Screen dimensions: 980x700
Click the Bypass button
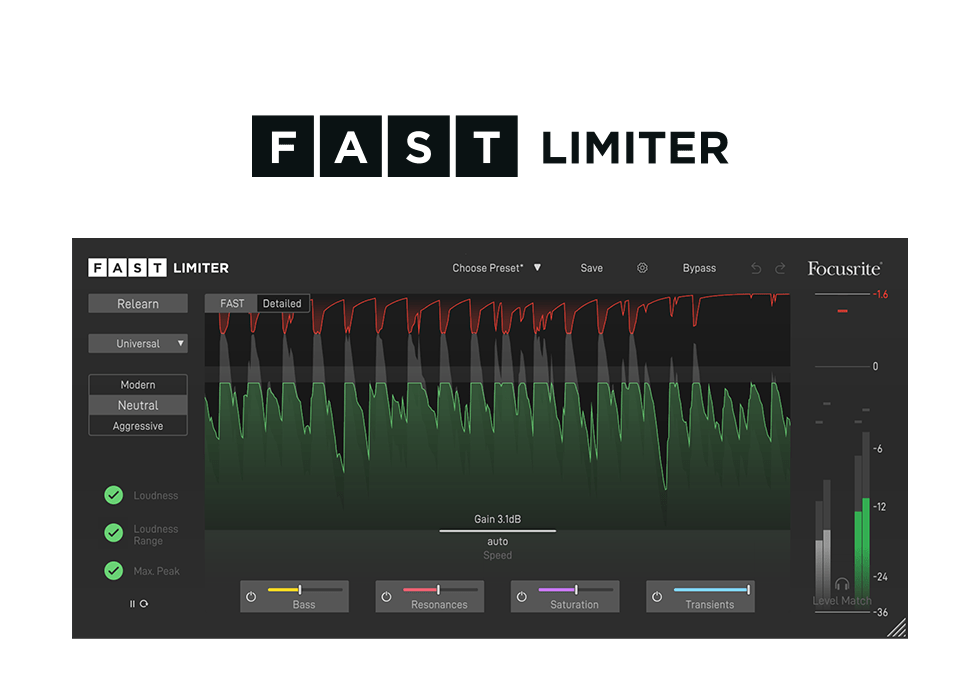[699, 268]
